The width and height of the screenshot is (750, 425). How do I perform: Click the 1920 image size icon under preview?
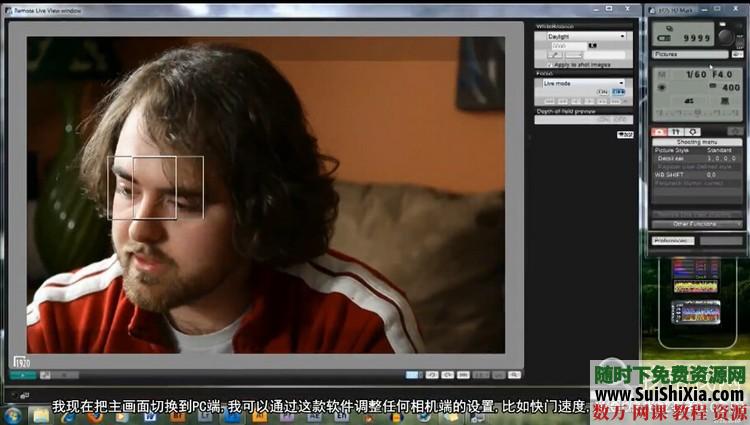click(x=19, y=360)
